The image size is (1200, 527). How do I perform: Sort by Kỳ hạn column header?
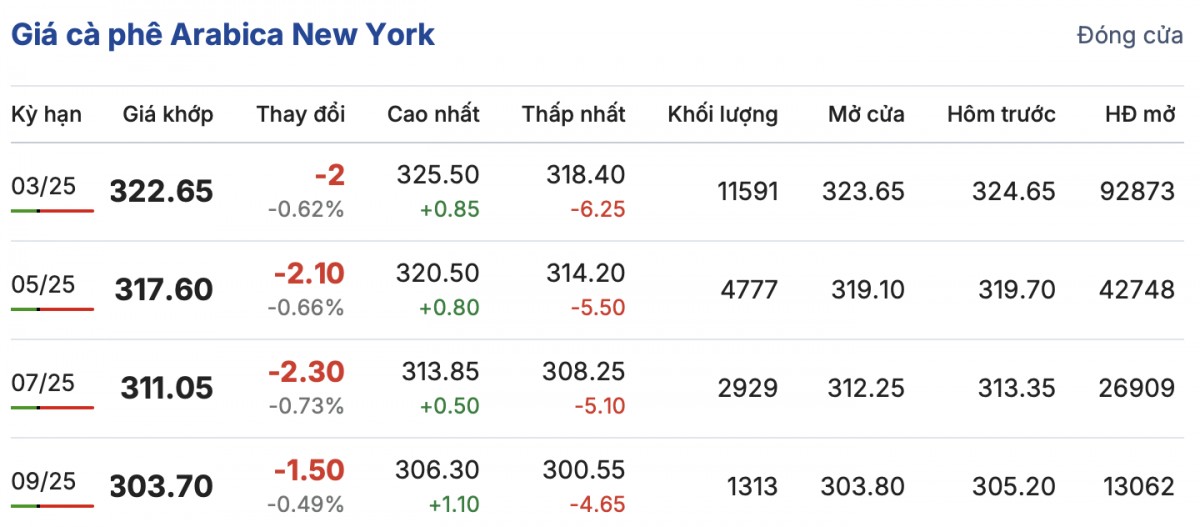coord(46,114)
